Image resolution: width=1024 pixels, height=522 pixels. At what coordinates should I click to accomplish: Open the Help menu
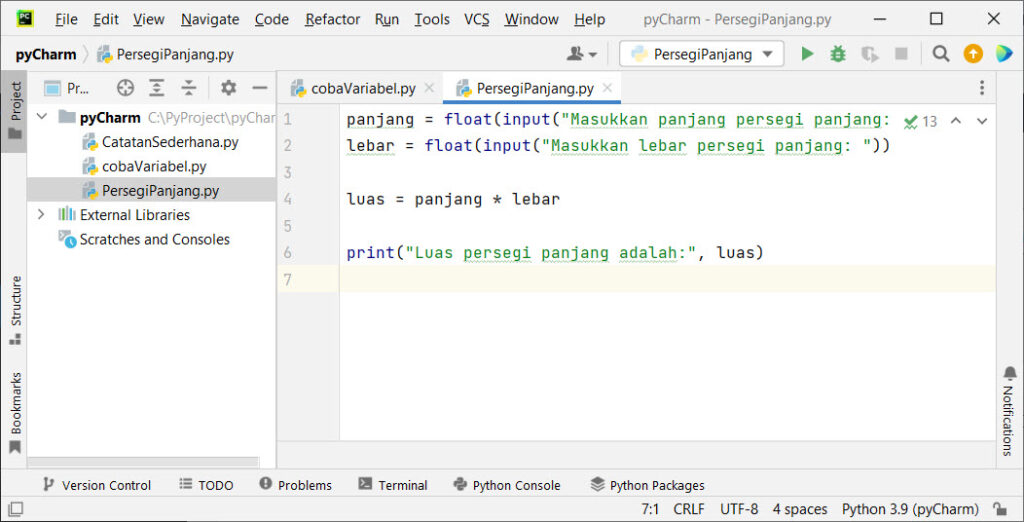(x=589, y=20)
